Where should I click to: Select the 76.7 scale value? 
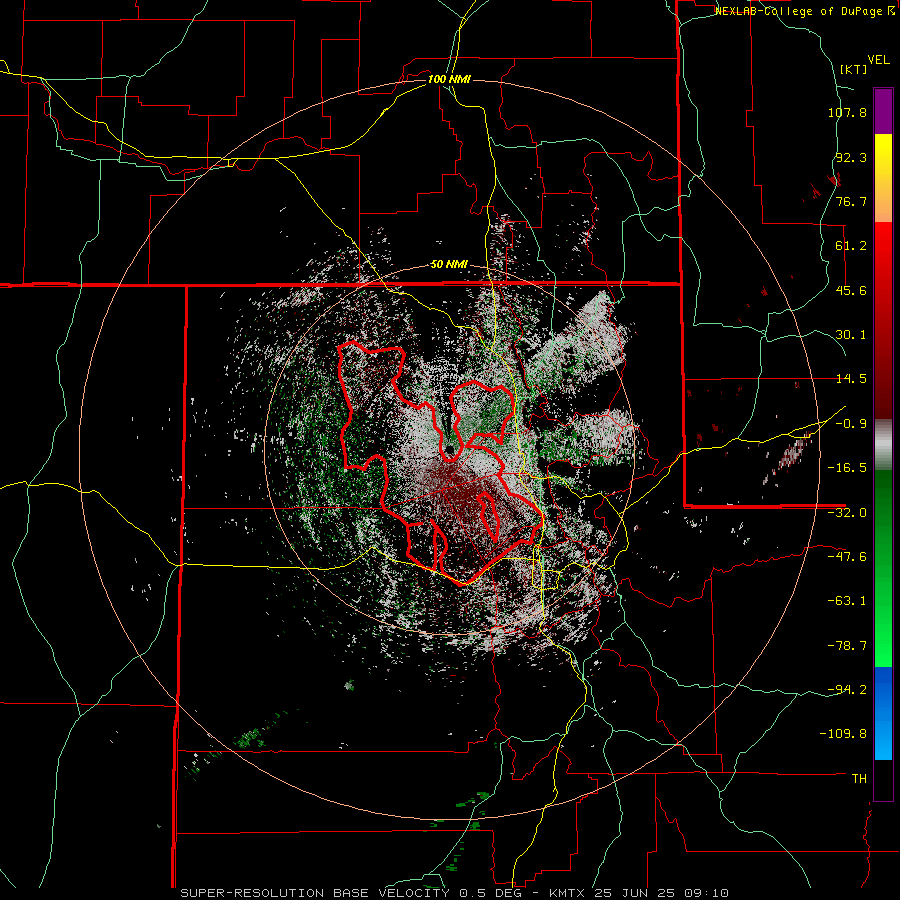(x=851, y=201)
